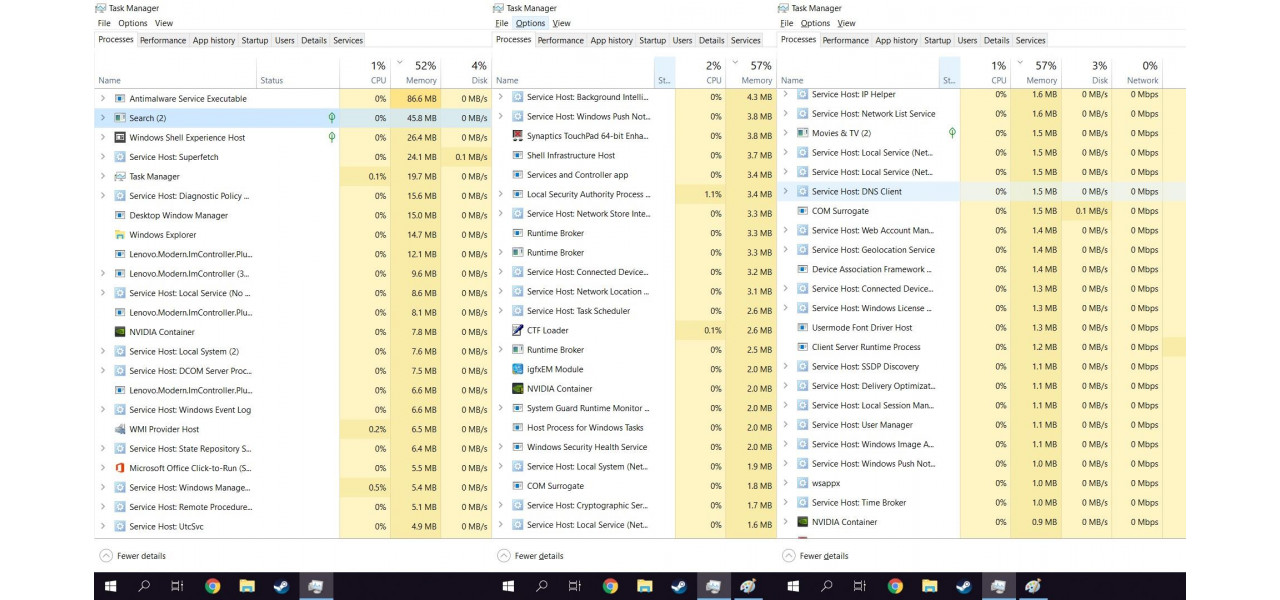
Task: Click the gear icon of Service Host: Superfetch
Action: point(120,157)
